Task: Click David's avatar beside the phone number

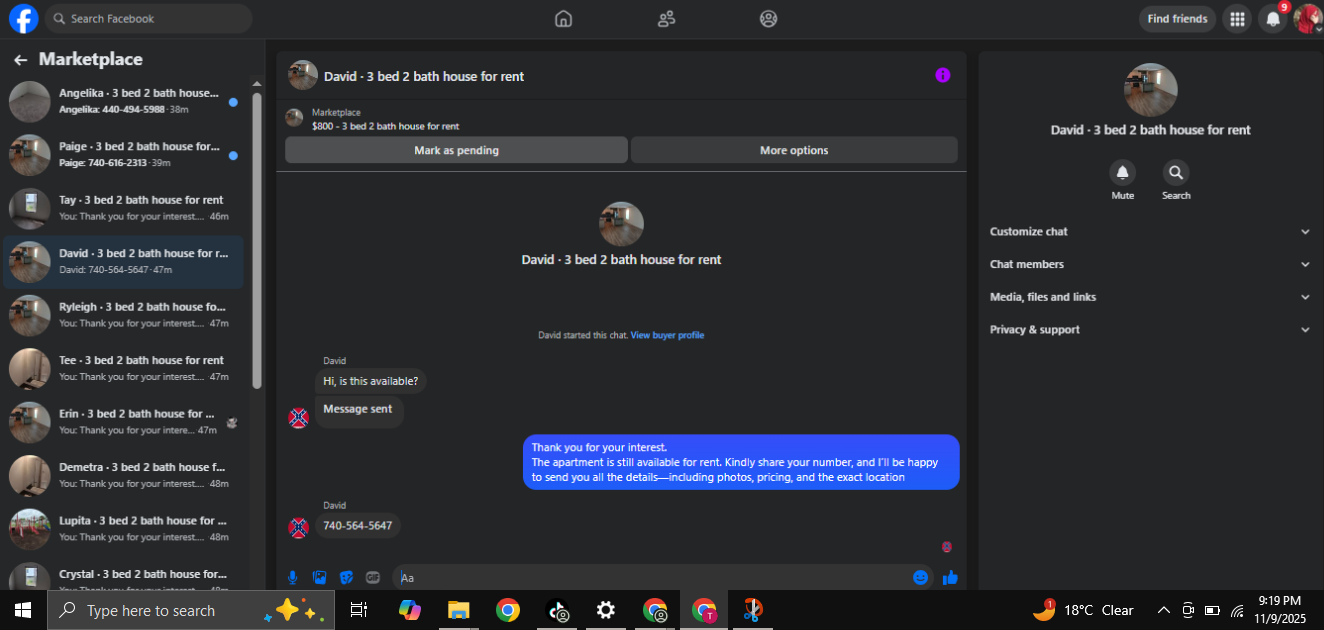Action: tap(298, 528)
